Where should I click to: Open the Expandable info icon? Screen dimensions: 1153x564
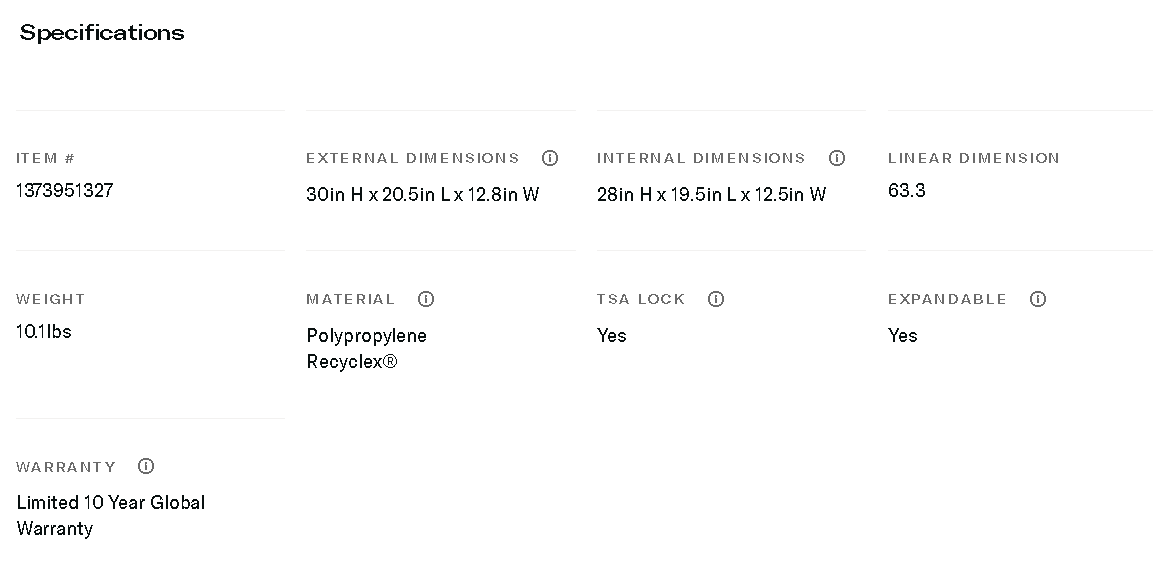(1038, 299)
